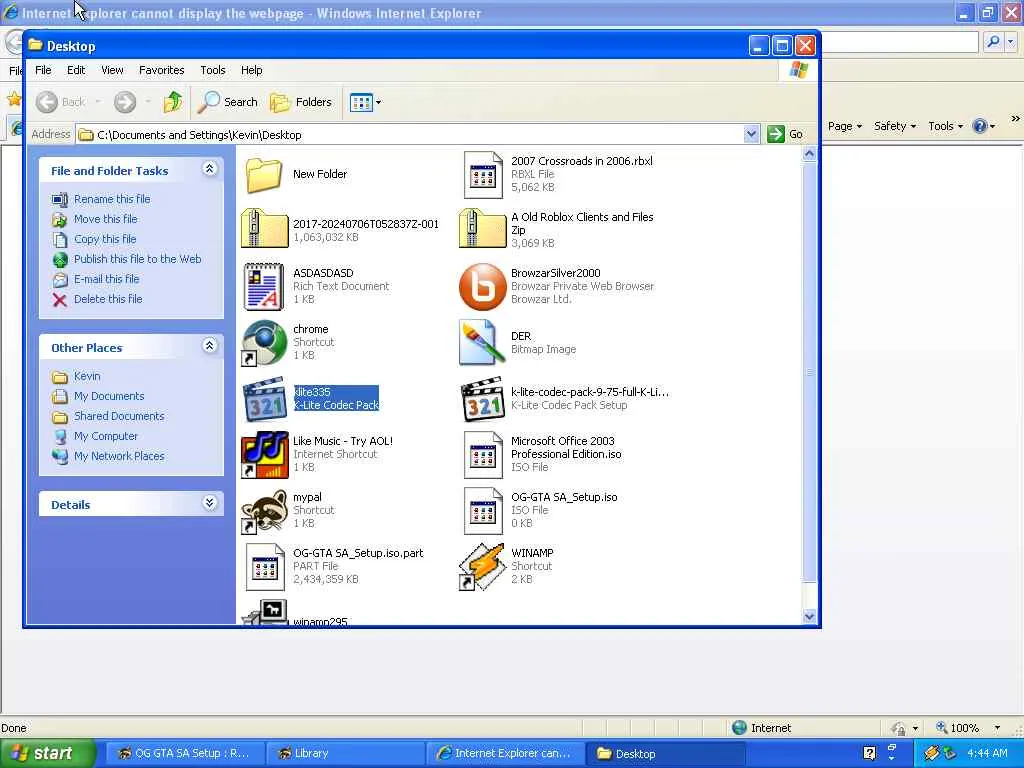This screenshot has height=768, width=1024.
Task: Open the Favorites menu
Action: tap(161, 70)
